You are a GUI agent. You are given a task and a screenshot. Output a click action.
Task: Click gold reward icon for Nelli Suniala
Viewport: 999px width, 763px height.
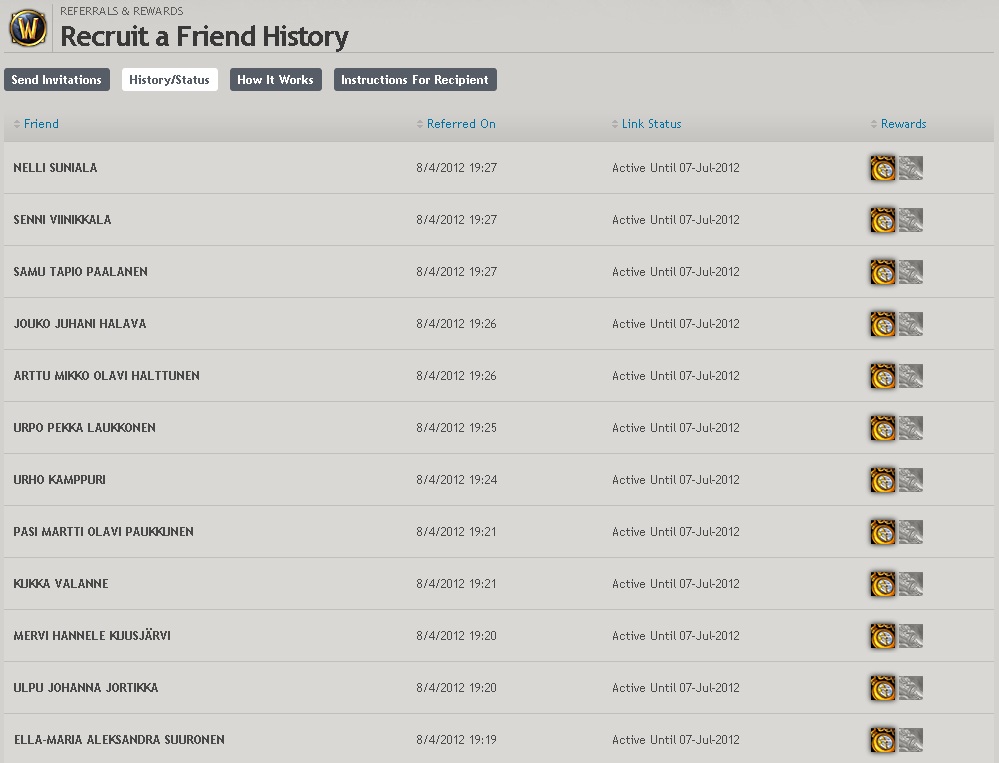coord(883,168)
